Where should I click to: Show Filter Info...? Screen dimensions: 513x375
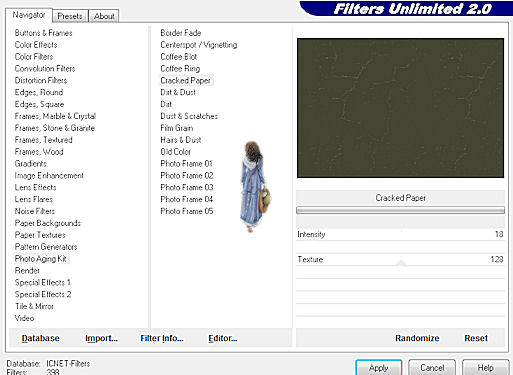click(162, 338)
